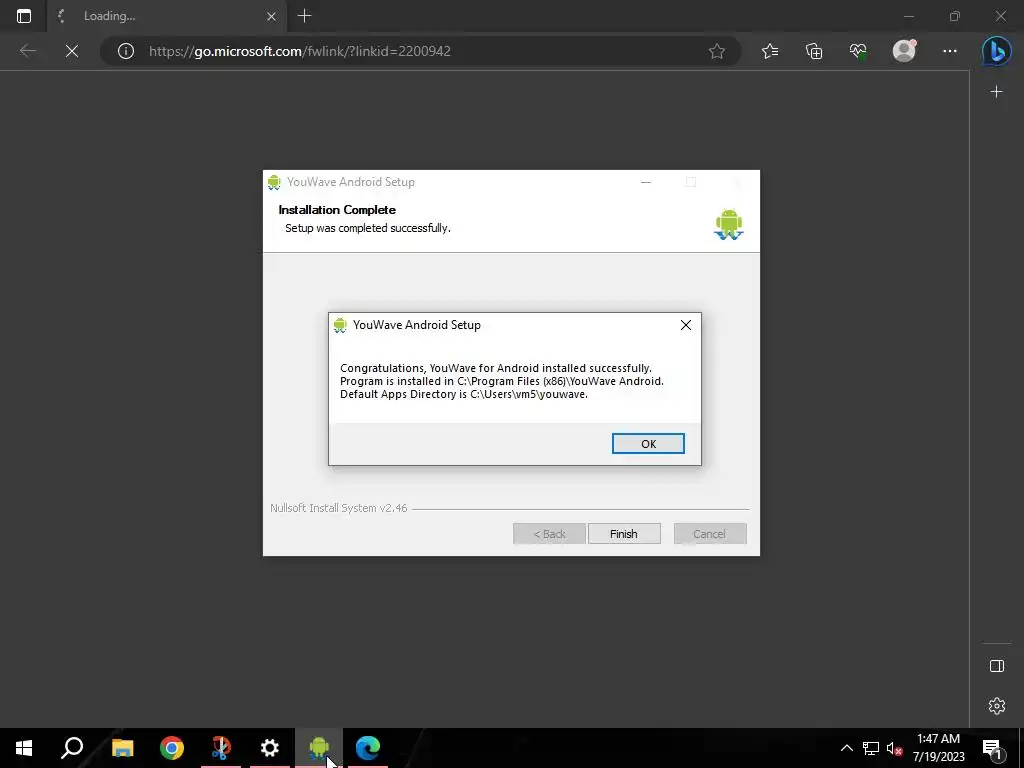The width and height of the screenshot is (1024, 768).
Task: Go back in Edge browser
Action: click(27, 51)
